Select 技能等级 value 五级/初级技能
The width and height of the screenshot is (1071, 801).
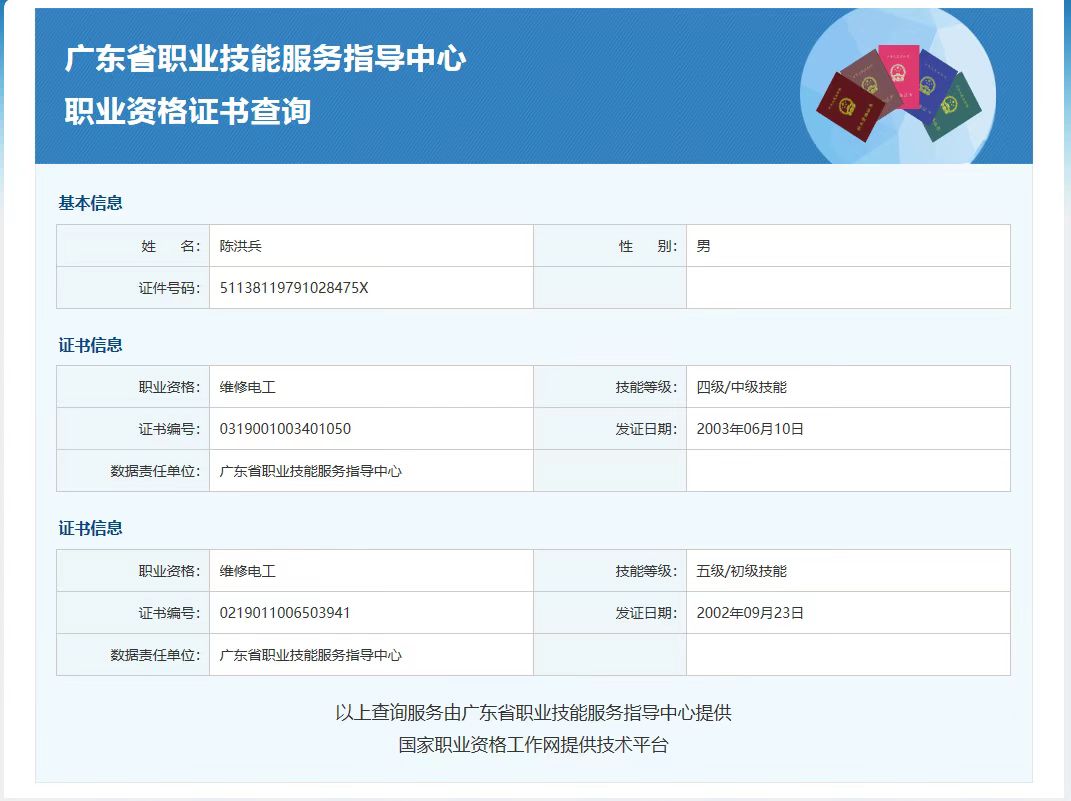pos(742,571)
